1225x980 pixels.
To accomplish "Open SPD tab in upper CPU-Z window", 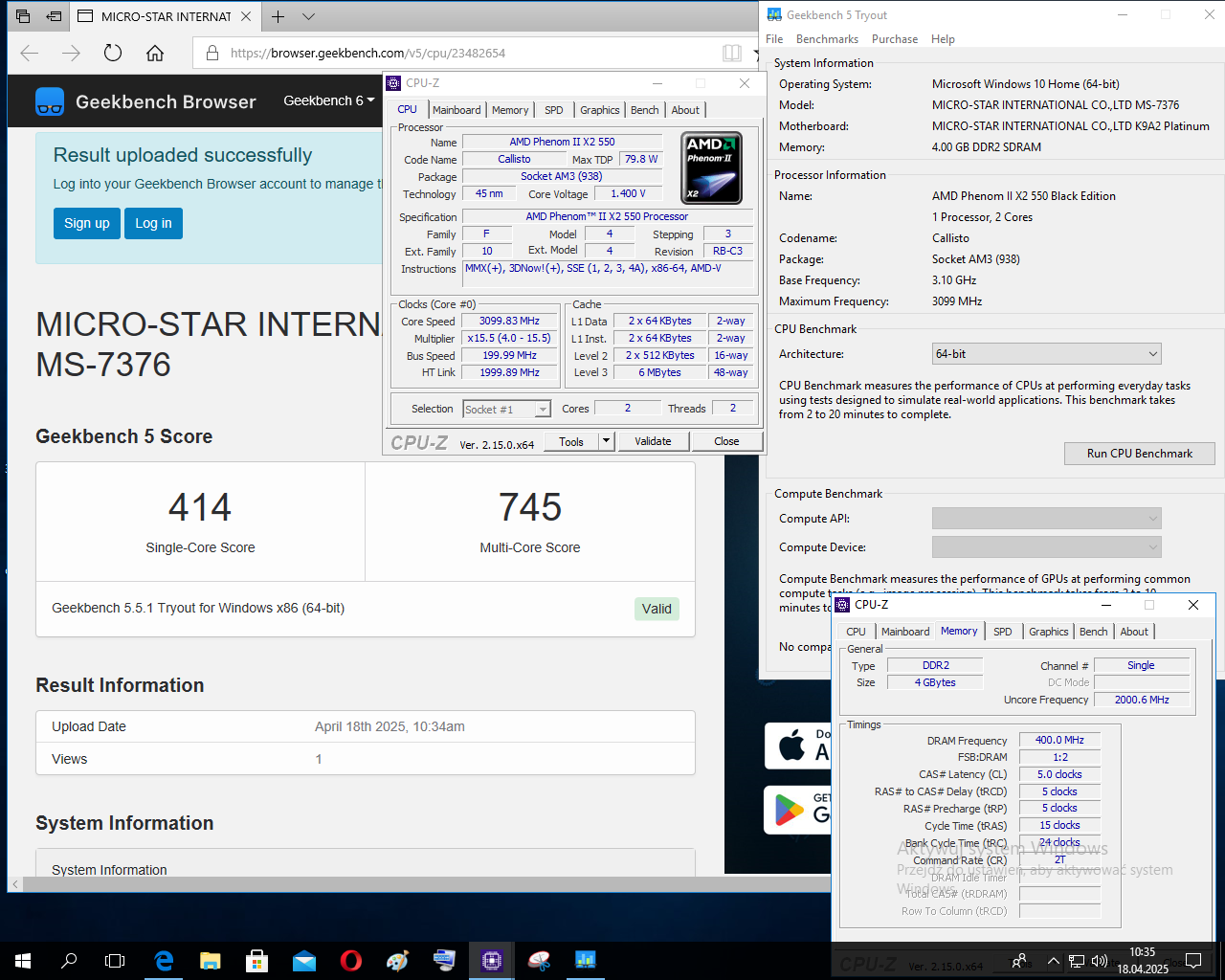I will click(x=554, y=110).
